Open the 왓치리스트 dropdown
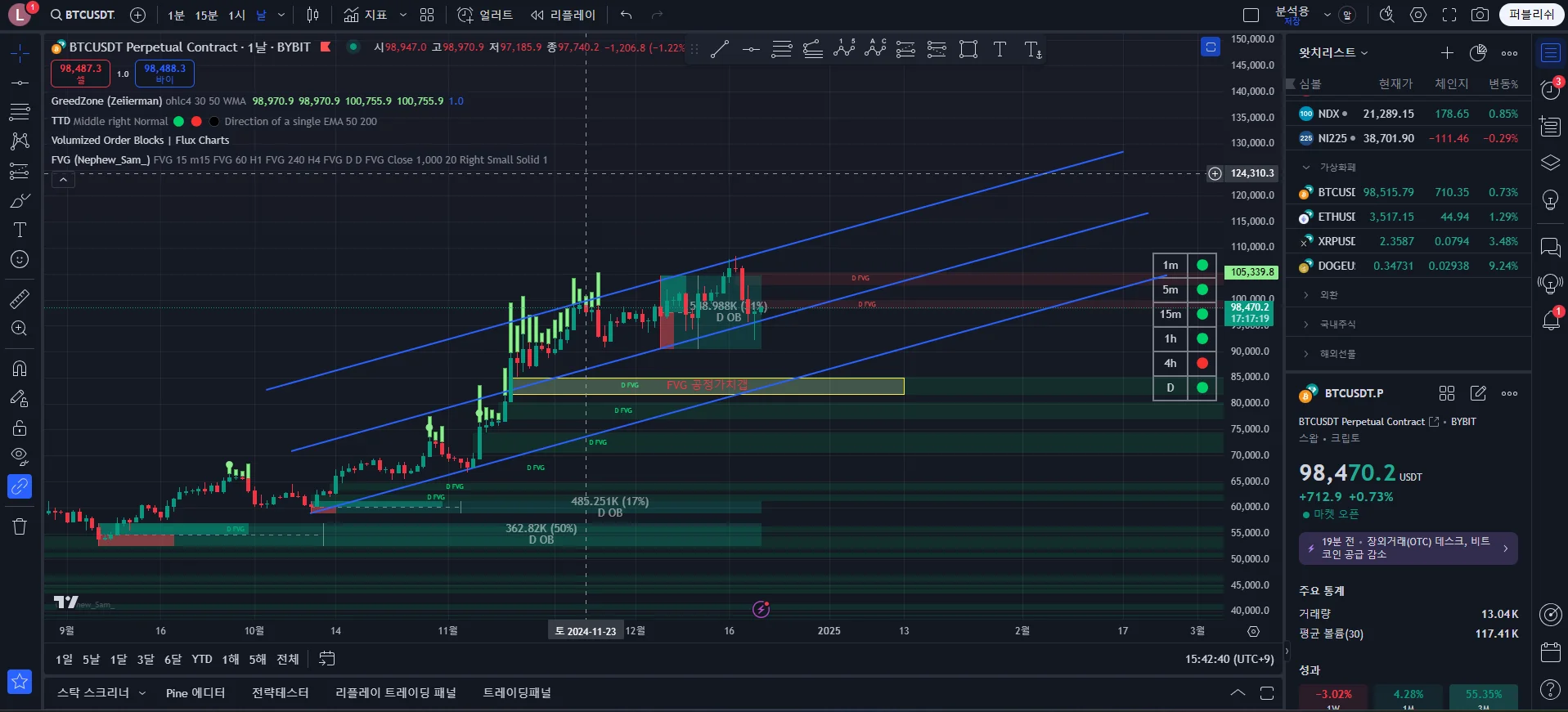The height and width of the screenshot is (712, 1568). click(1333, 52)
